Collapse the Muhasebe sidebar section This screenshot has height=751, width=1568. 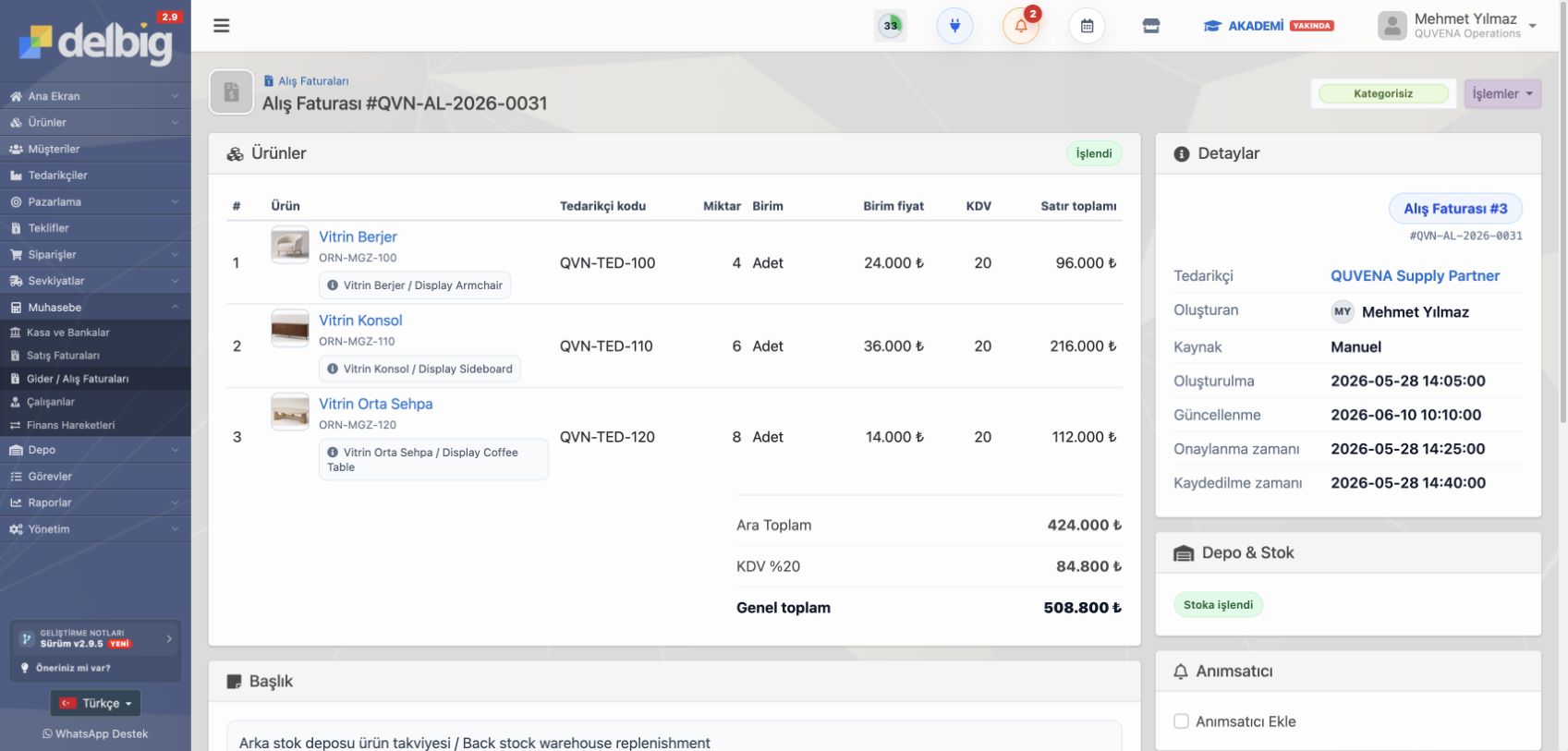click(x=95, y=308)
